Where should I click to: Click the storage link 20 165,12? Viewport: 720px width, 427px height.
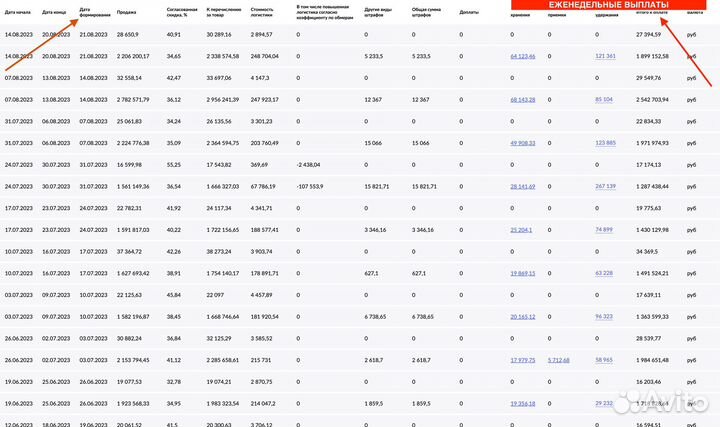pos(523,316)
